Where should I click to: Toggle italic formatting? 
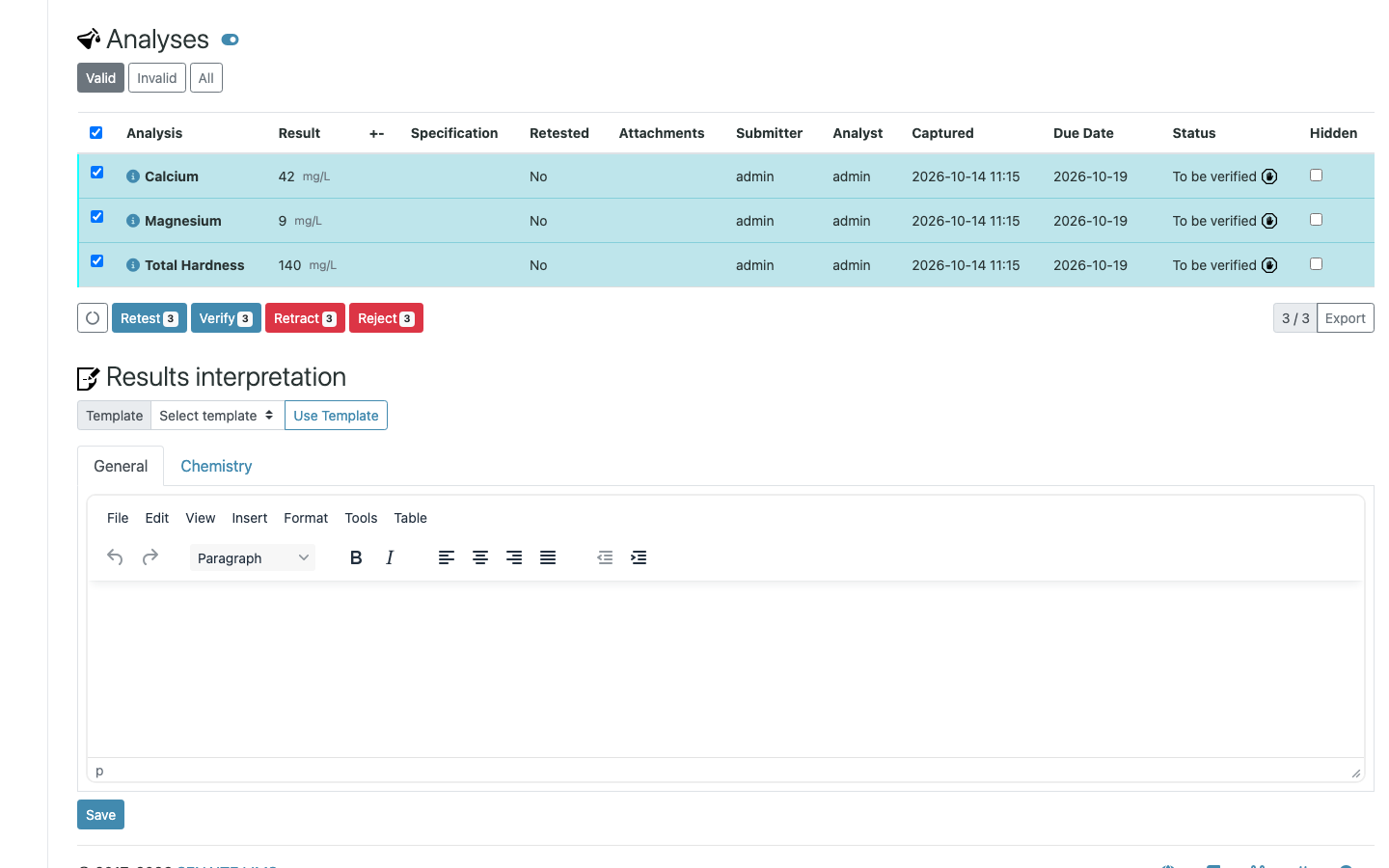point(390,557)
